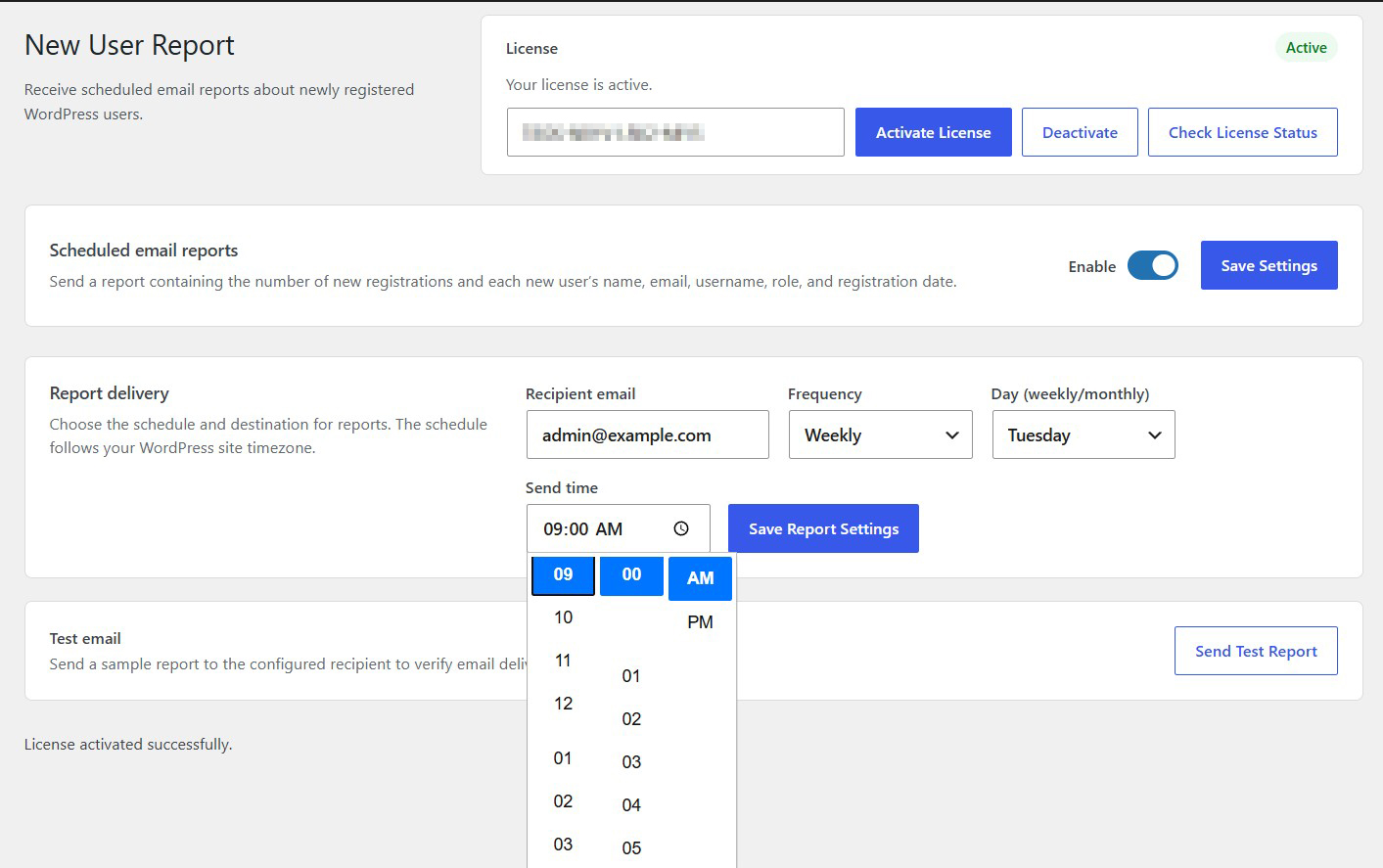Viewport: 1383px width, 868px height.
Task: Save settings for scheduled email reports
Action: click(x=1268, y=265)
